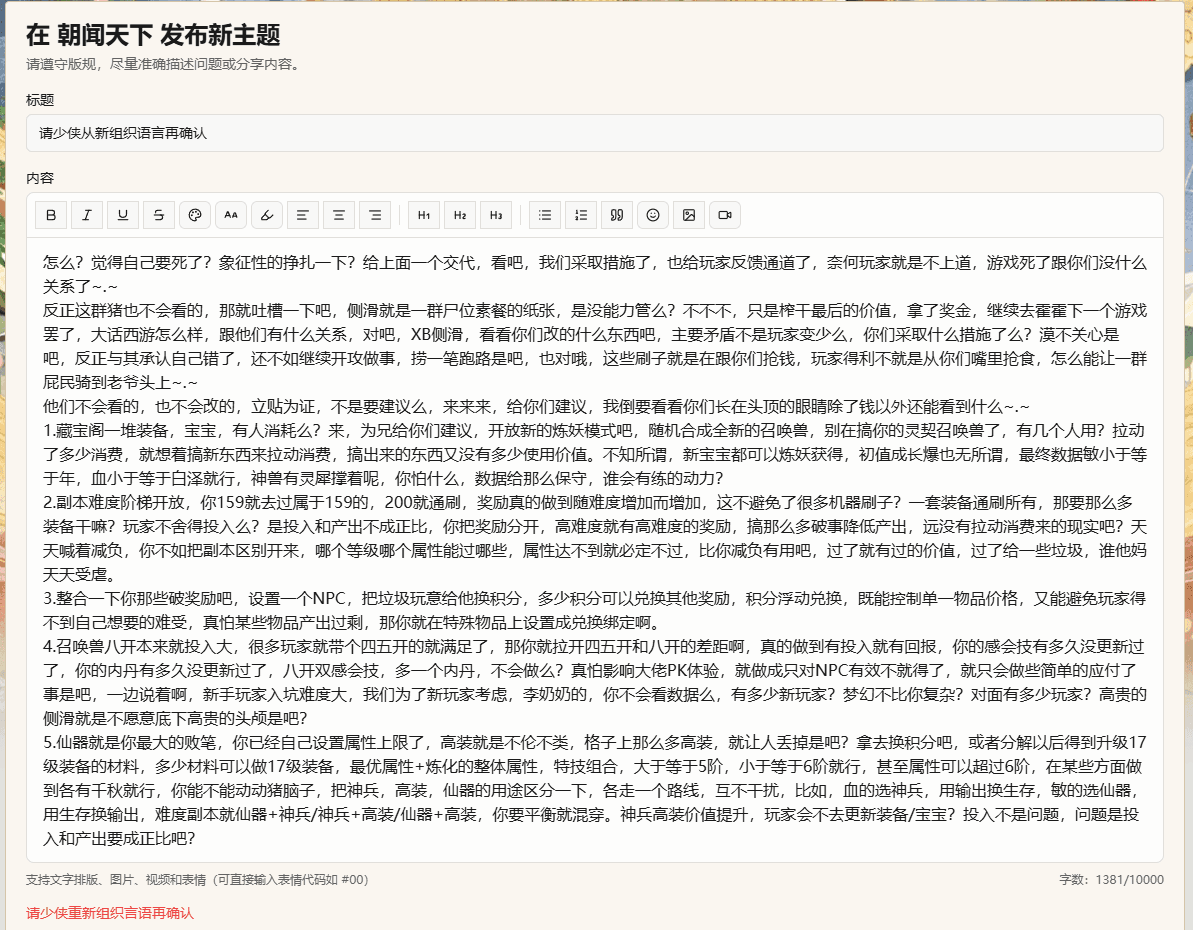Click the paragraph starting with 2.副本难度阶梯开放
The image size is (1193, 930).
594,538
